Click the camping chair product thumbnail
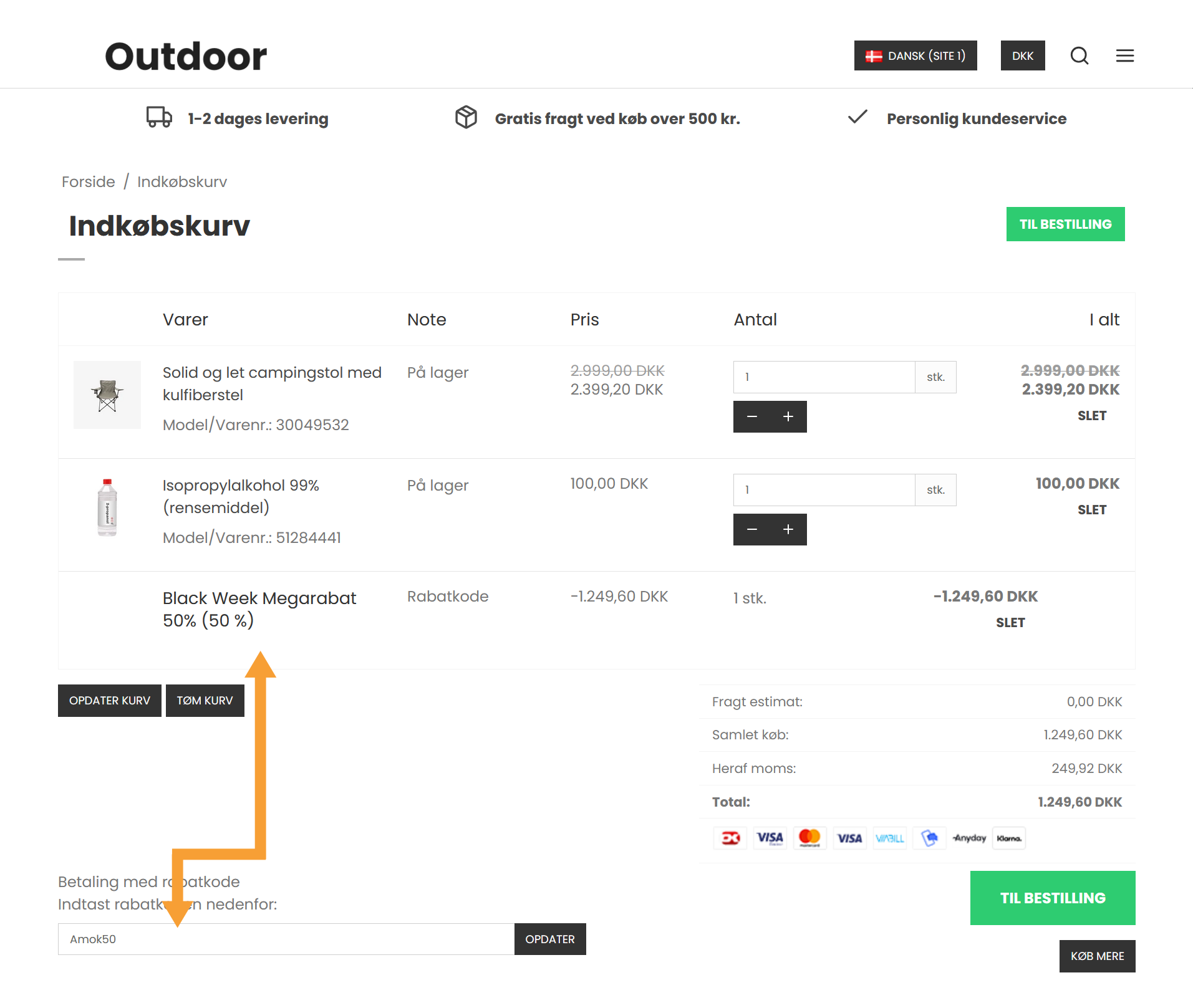 click(107, 395)
